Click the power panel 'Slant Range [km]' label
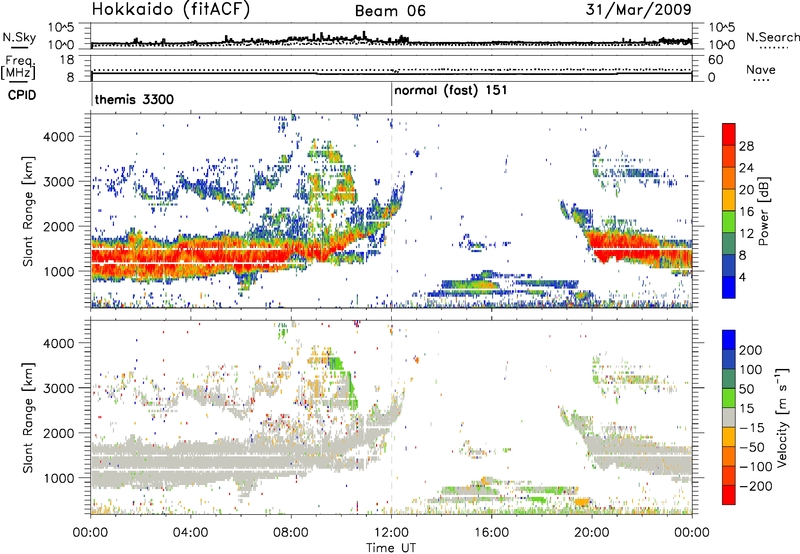This screenshot has height=554, width=800. pos(28,211)
